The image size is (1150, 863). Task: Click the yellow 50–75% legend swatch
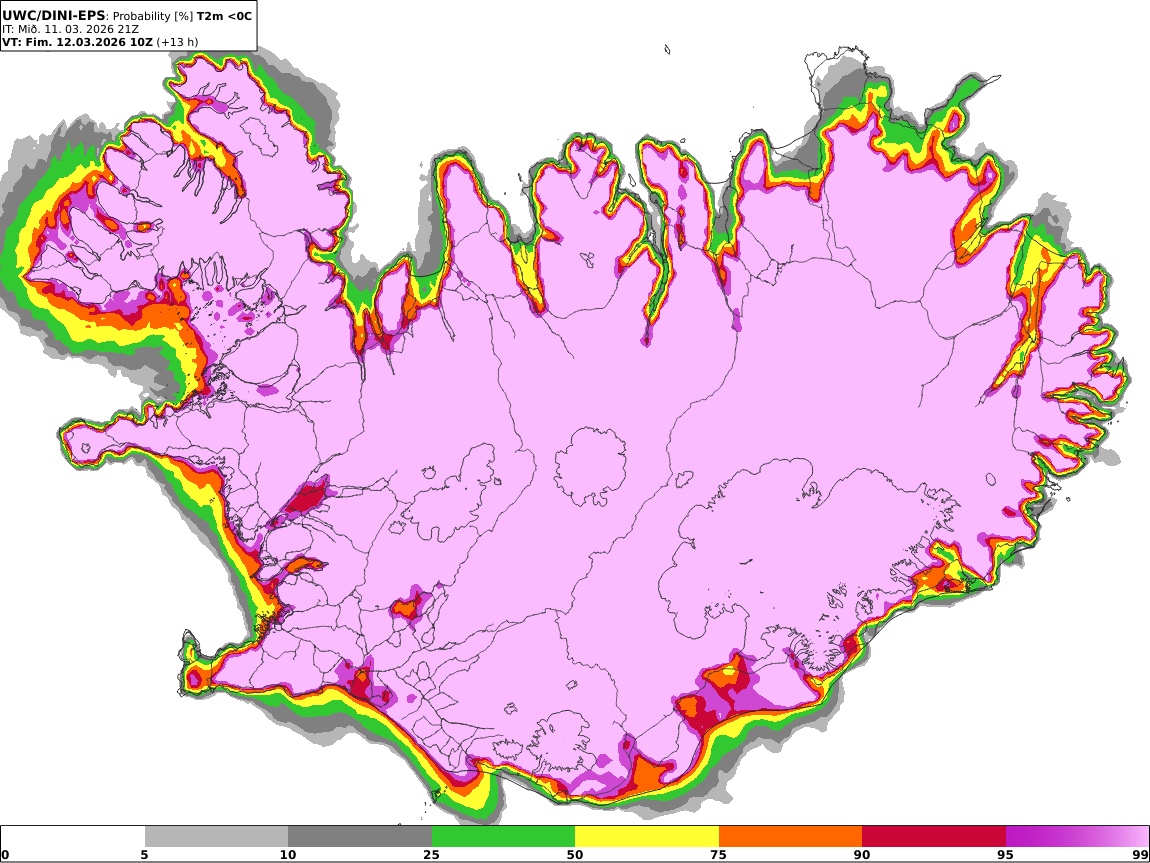[x=647, y=836]
